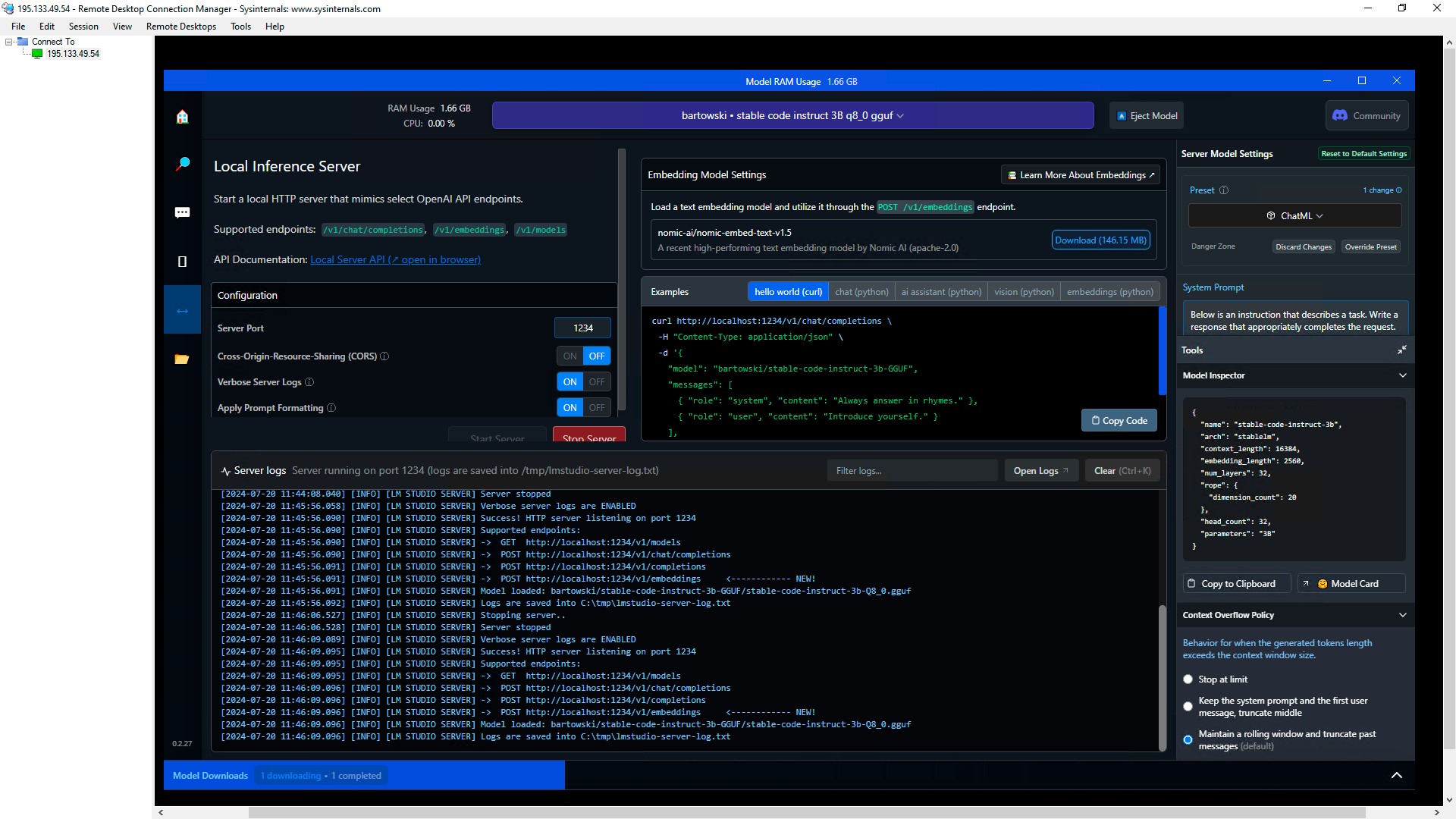This screenshot has height=819, width=1456.
Task: Open Local Server API in browser
Action: pyautogui.click(x=395, y=259)
